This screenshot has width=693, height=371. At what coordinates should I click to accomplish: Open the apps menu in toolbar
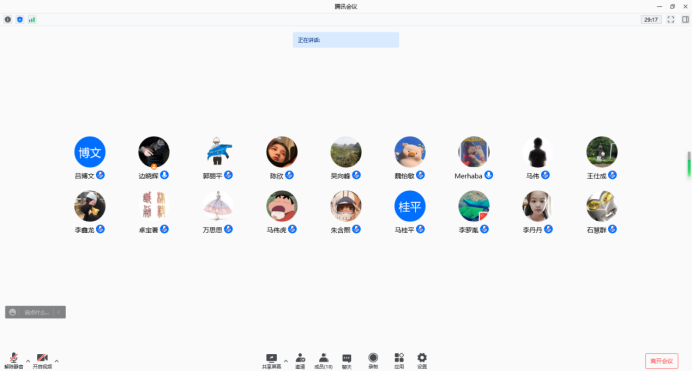pos(399,361)
